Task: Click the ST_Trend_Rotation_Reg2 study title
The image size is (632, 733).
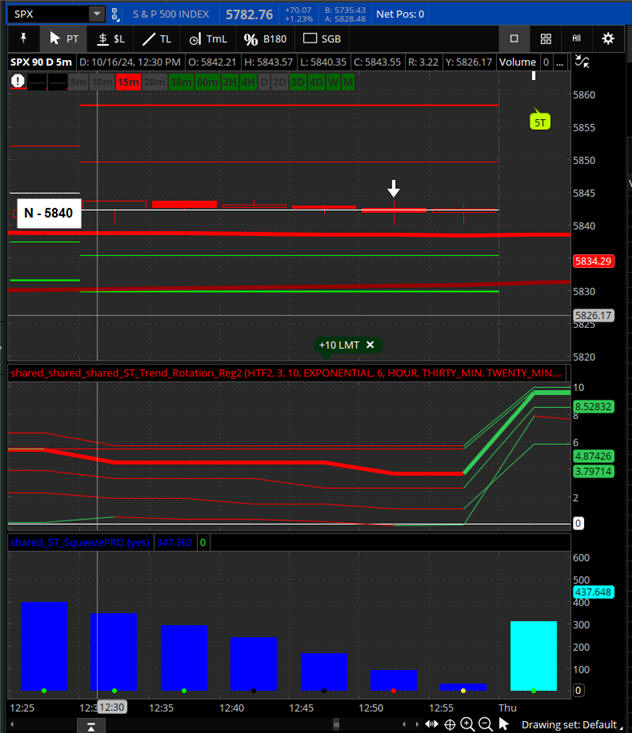Action: (286, 373)
